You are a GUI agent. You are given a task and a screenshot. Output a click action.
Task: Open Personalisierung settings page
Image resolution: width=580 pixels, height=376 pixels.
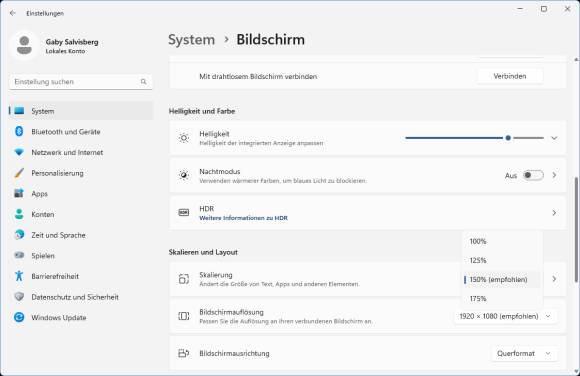click(81, 173)
